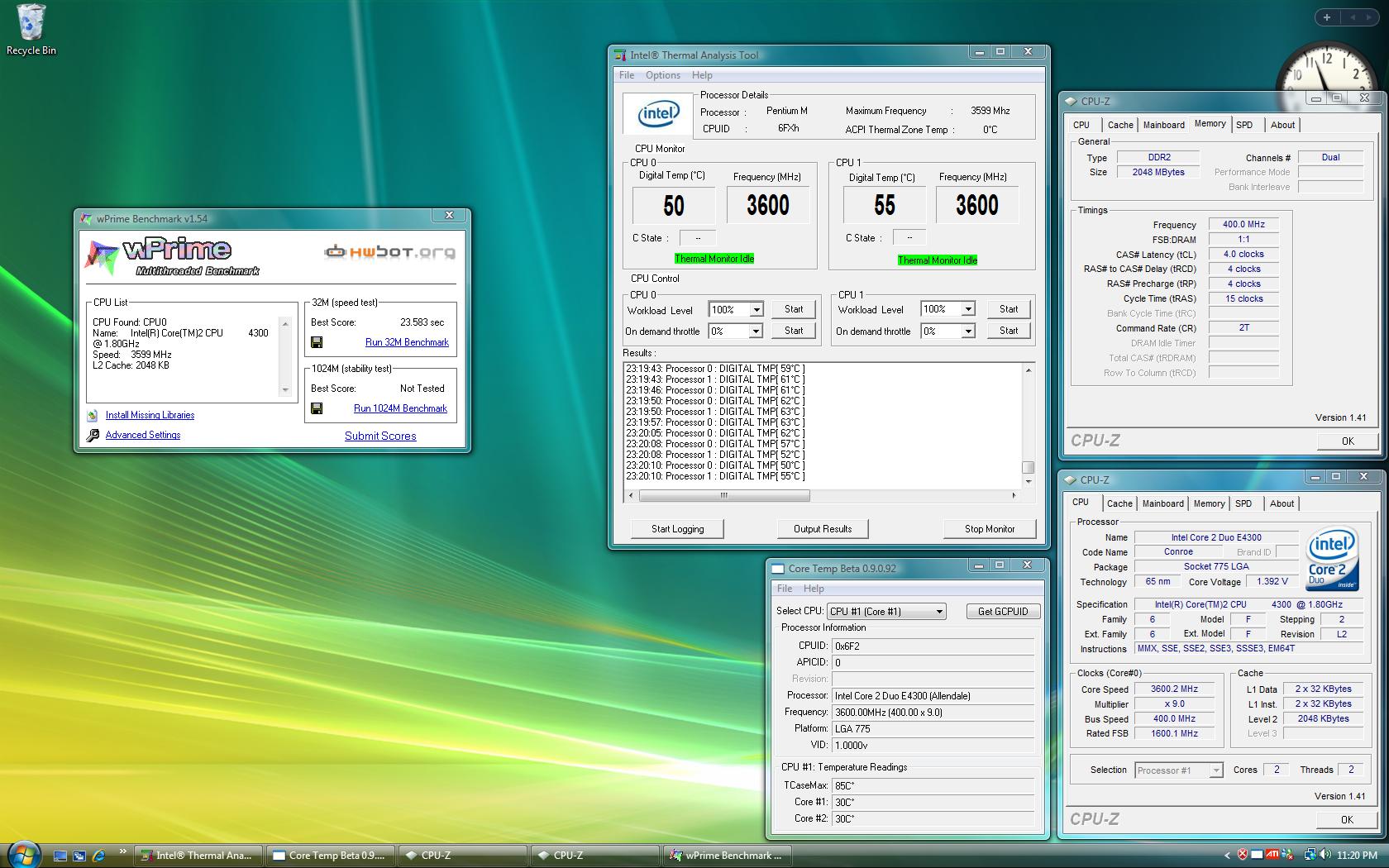Open the Recycle Bin desktop icon
The width and height of the screenshot is (1389, 868).
[x=31, y=30]
